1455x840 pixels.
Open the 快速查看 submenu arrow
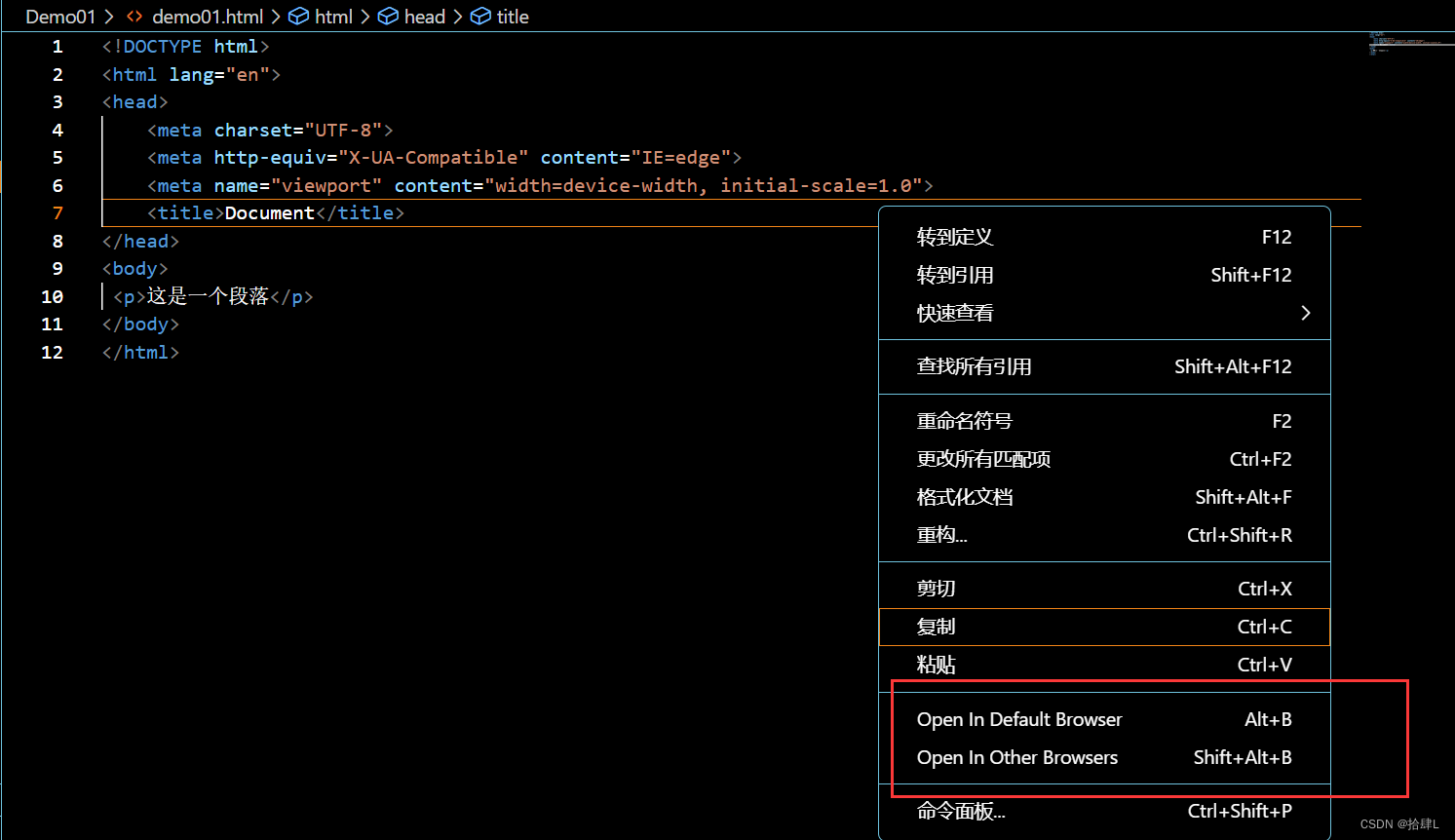[x=1306, y=313]
